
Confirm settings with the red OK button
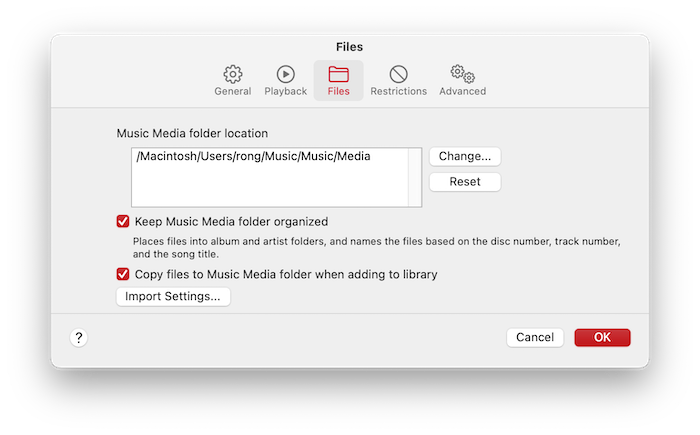pyautogui.click(x=602, y=338)
